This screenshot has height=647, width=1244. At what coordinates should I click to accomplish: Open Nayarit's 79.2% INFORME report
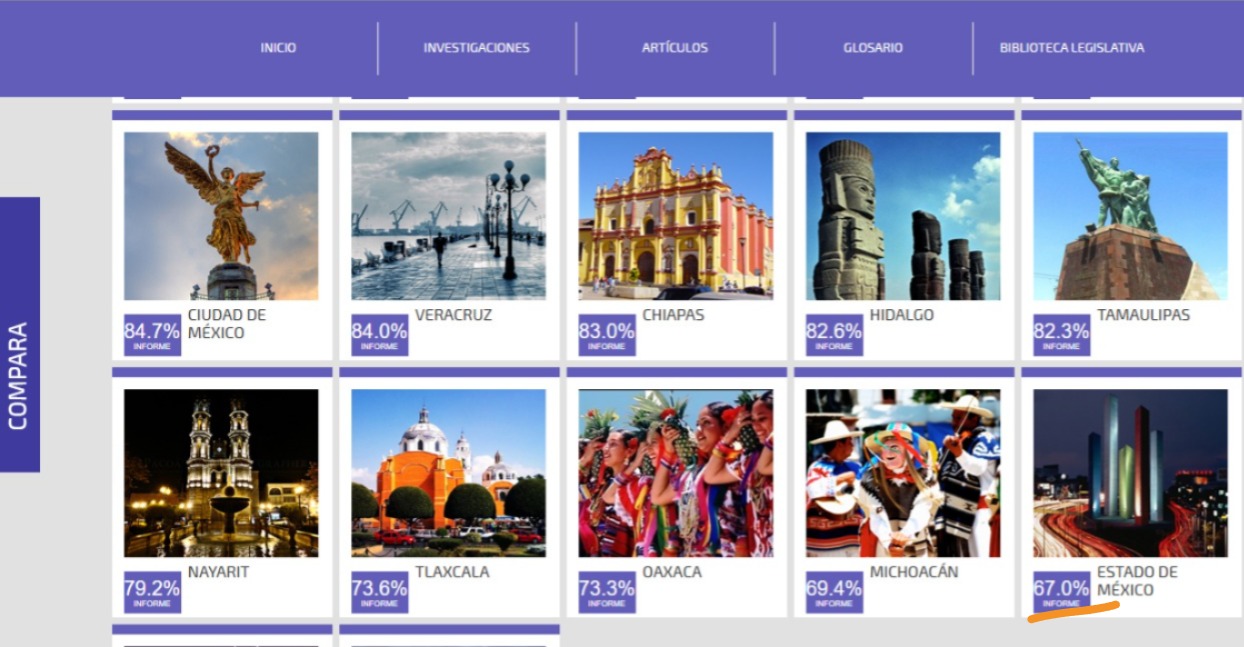(x=152, y=592)
